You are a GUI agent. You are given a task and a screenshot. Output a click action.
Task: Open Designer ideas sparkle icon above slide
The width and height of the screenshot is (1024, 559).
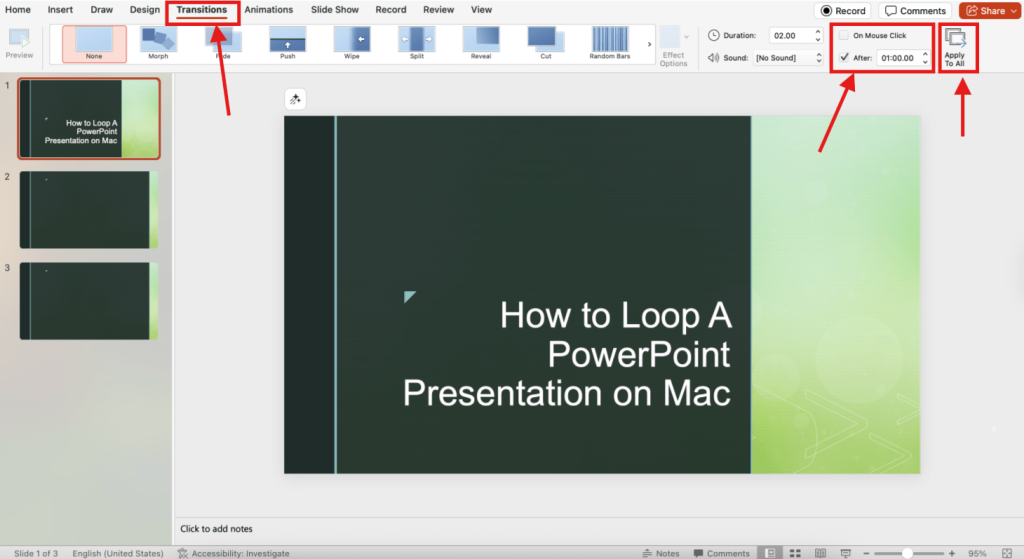pos(295,99)
